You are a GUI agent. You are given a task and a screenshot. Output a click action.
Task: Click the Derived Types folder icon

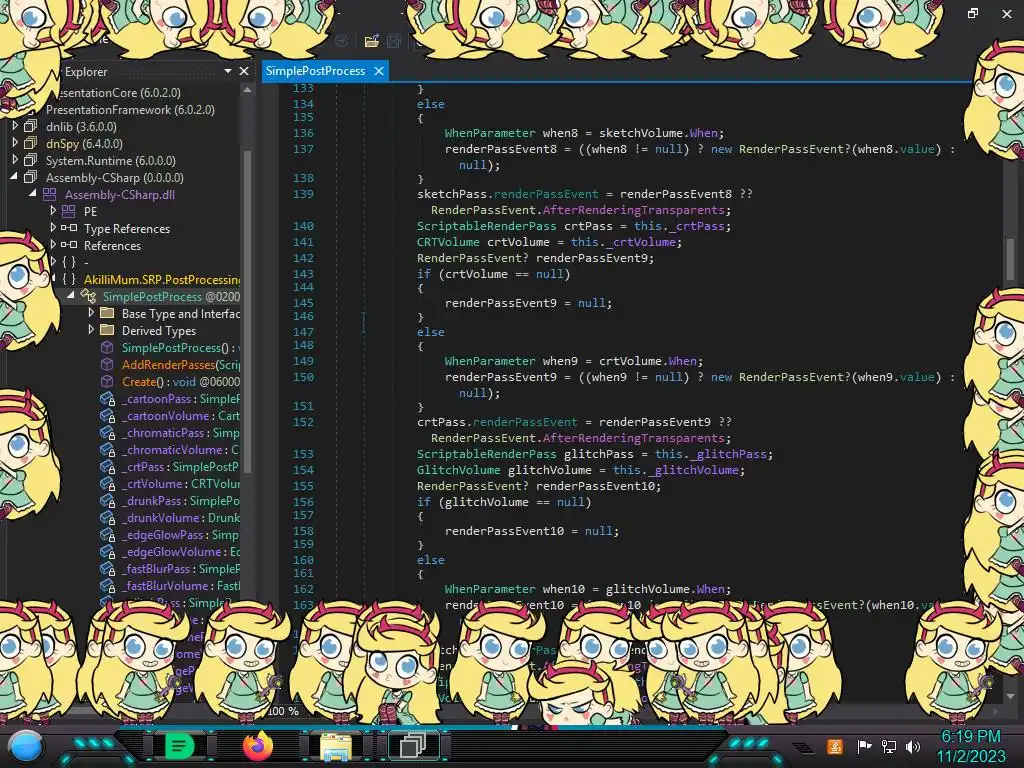(106, 330)
